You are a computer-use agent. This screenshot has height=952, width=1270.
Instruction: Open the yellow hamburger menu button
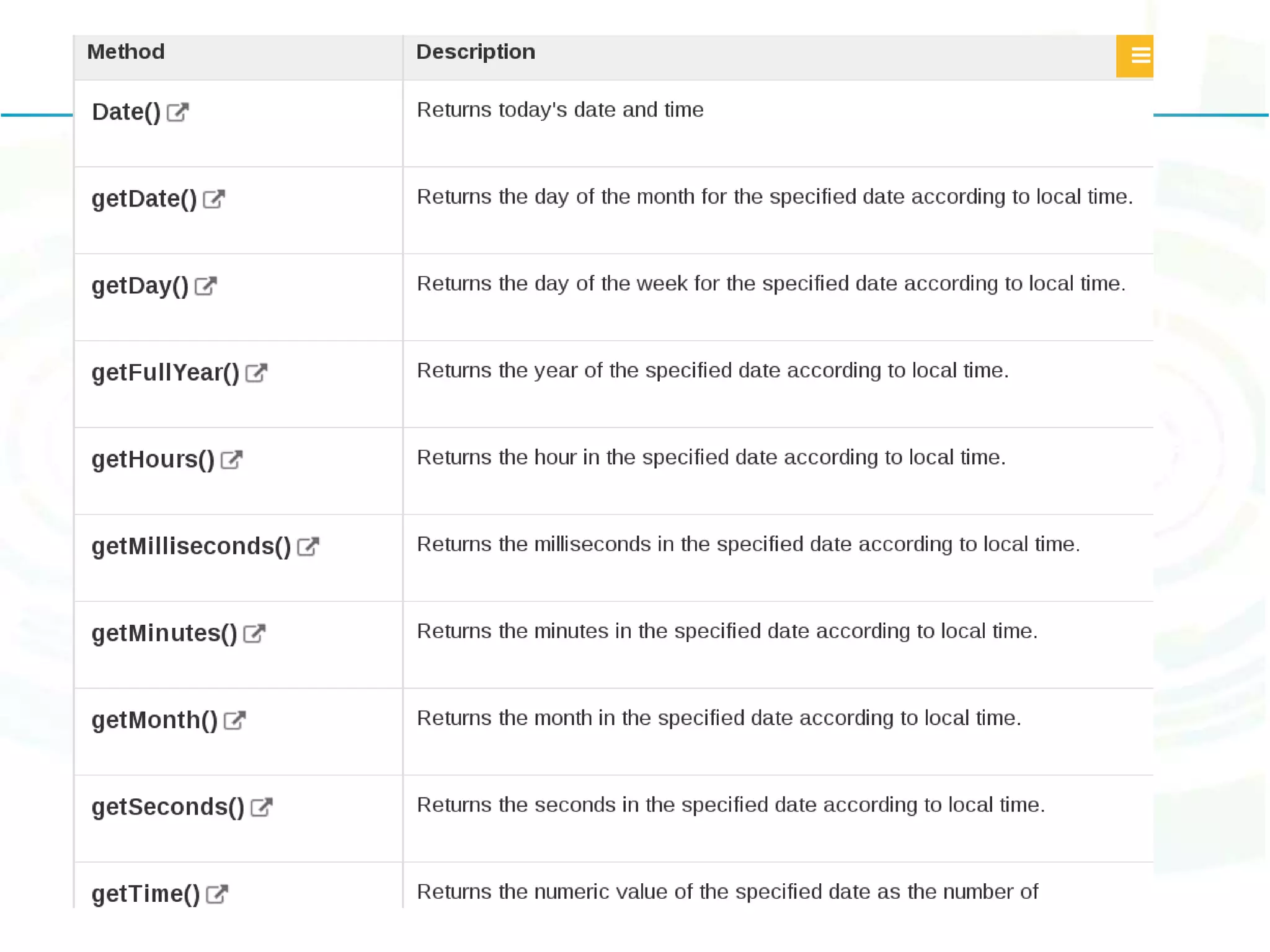[1134, 56]
